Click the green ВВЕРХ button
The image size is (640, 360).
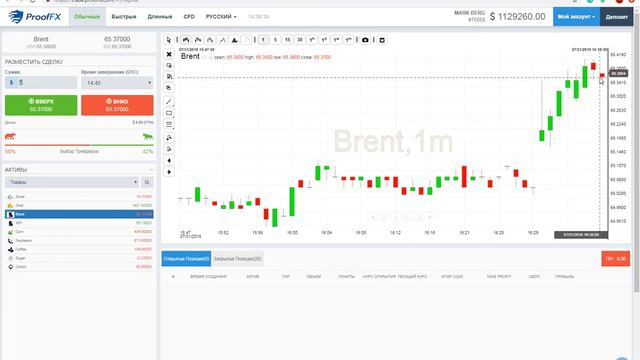click(x=41, y=105)
